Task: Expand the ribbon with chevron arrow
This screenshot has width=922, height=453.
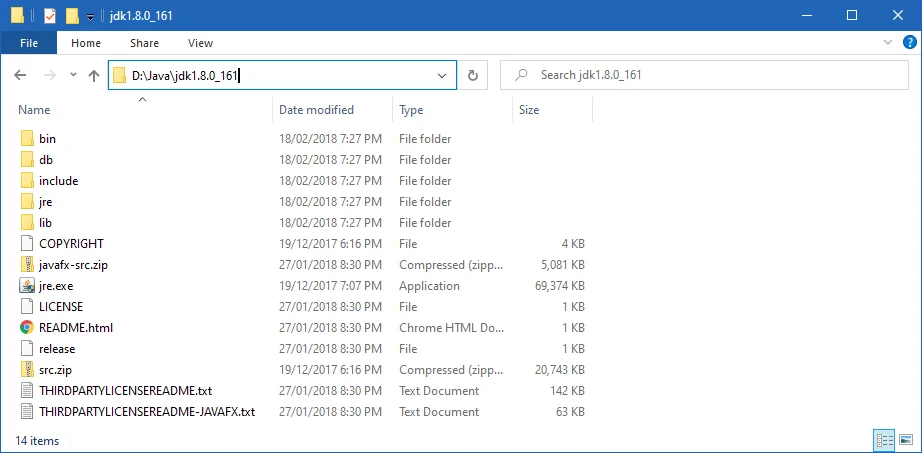Action: click(x=887, y=43)
